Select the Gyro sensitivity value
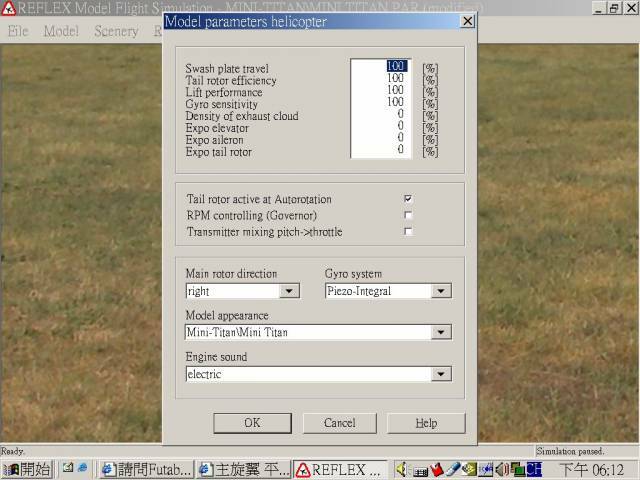This screenshot has width=640, height=480. coord(395,102)
